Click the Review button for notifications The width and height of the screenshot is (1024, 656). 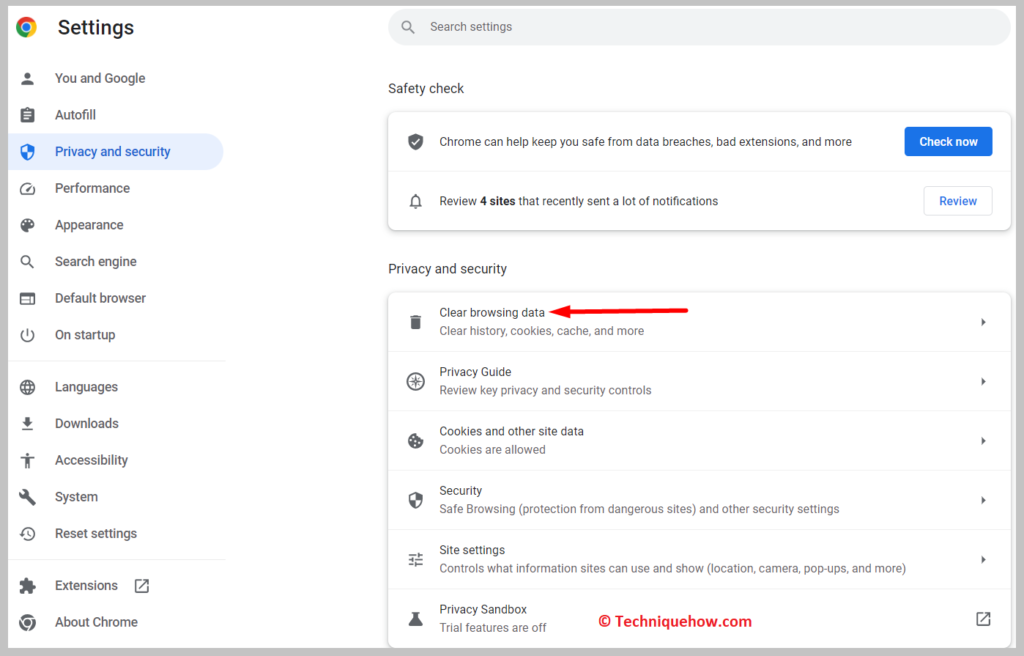tap(958, 201)
